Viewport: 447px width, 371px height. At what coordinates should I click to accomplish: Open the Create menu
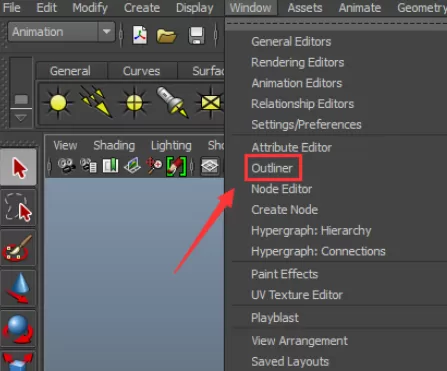[x=142, y=7]
